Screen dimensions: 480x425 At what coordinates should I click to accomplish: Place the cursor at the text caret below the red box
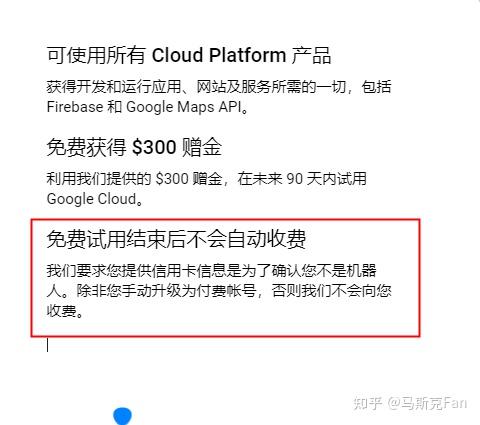48,345
